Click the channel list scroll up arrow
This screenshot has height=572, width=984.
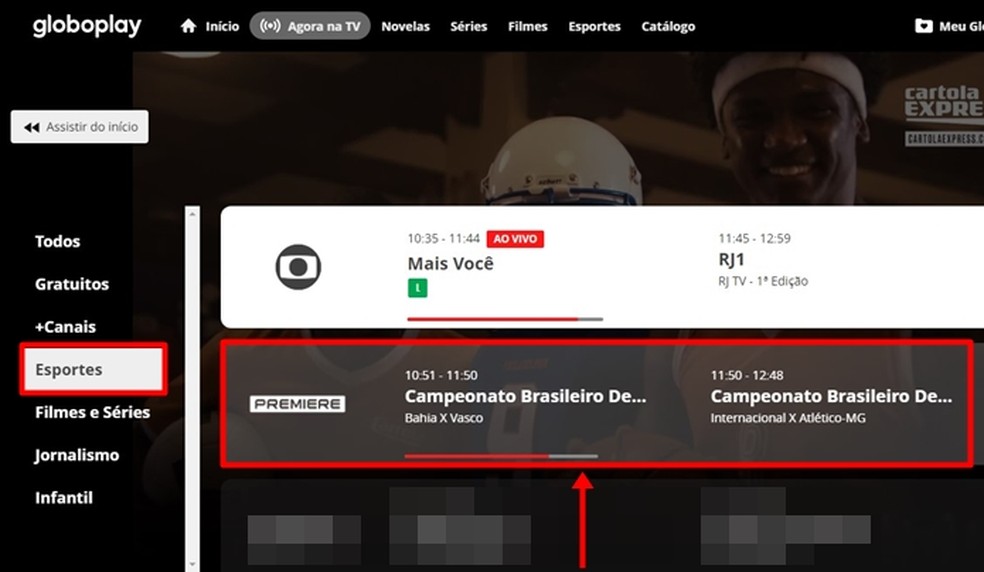tap(192, 215)
